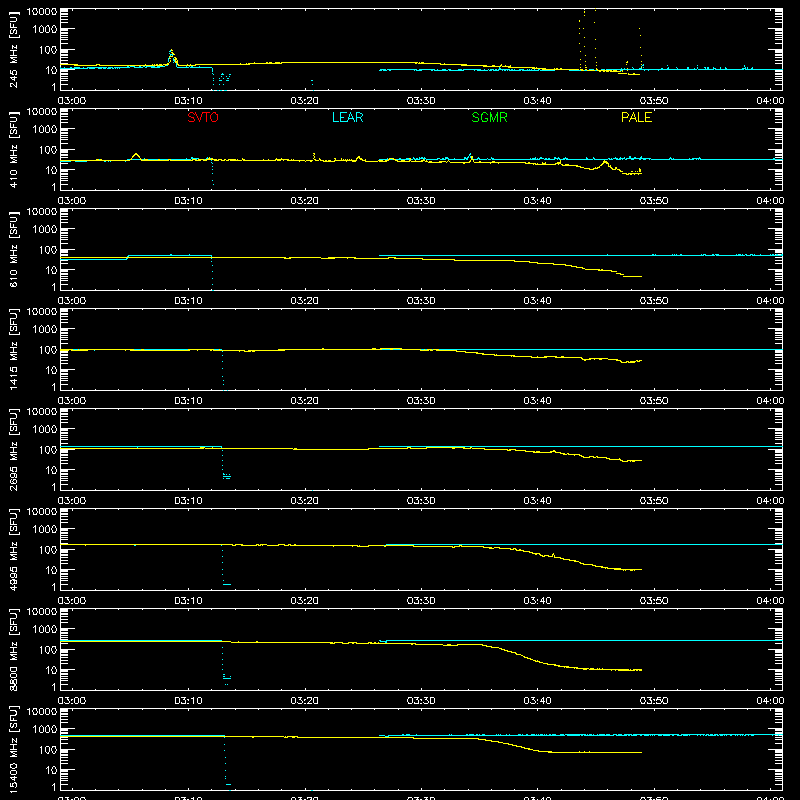Click the green SGMR station label
The image size is (800, 800).
coord(489,117)
